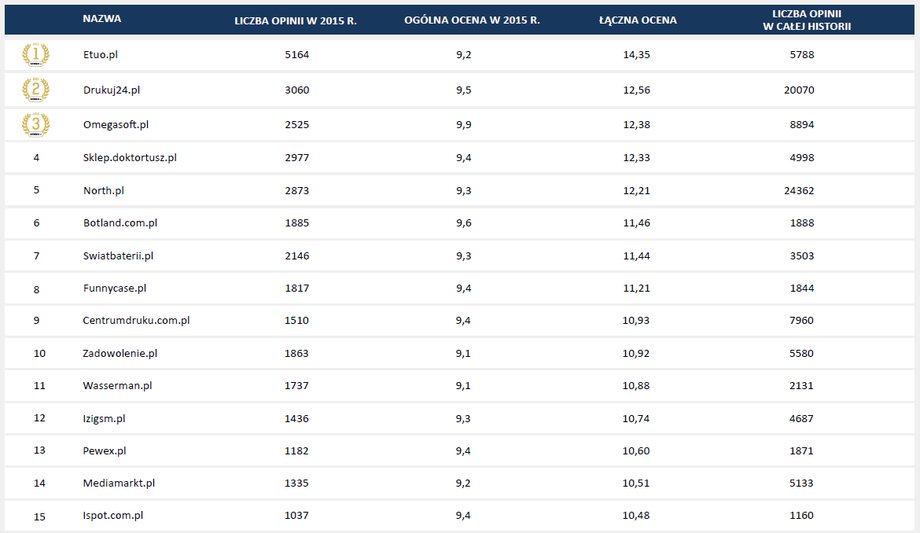The height and width of the screenshot is (533, 920).
Task: Open the Etuo.pl store link
Action: coord(100,55)
